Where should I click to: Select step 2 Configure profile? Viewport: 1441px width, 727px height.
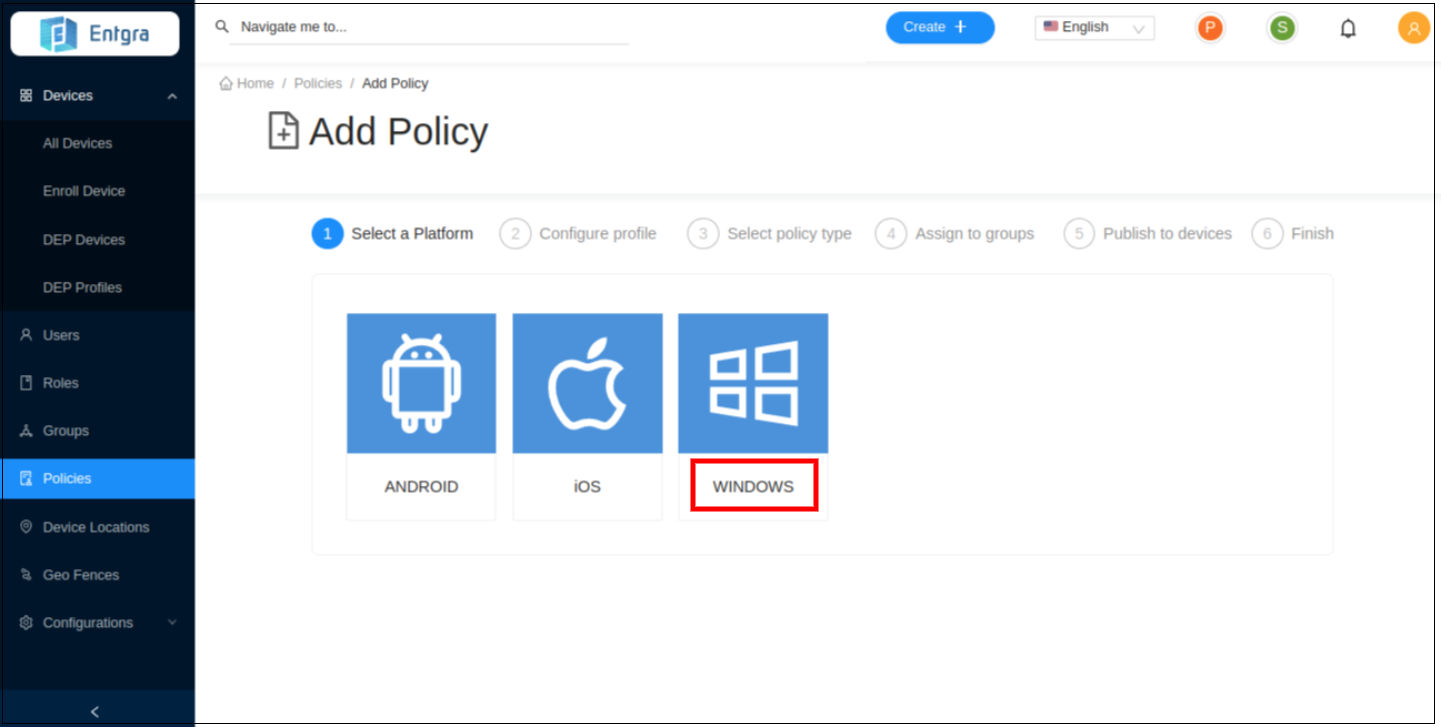coord(578,234)
